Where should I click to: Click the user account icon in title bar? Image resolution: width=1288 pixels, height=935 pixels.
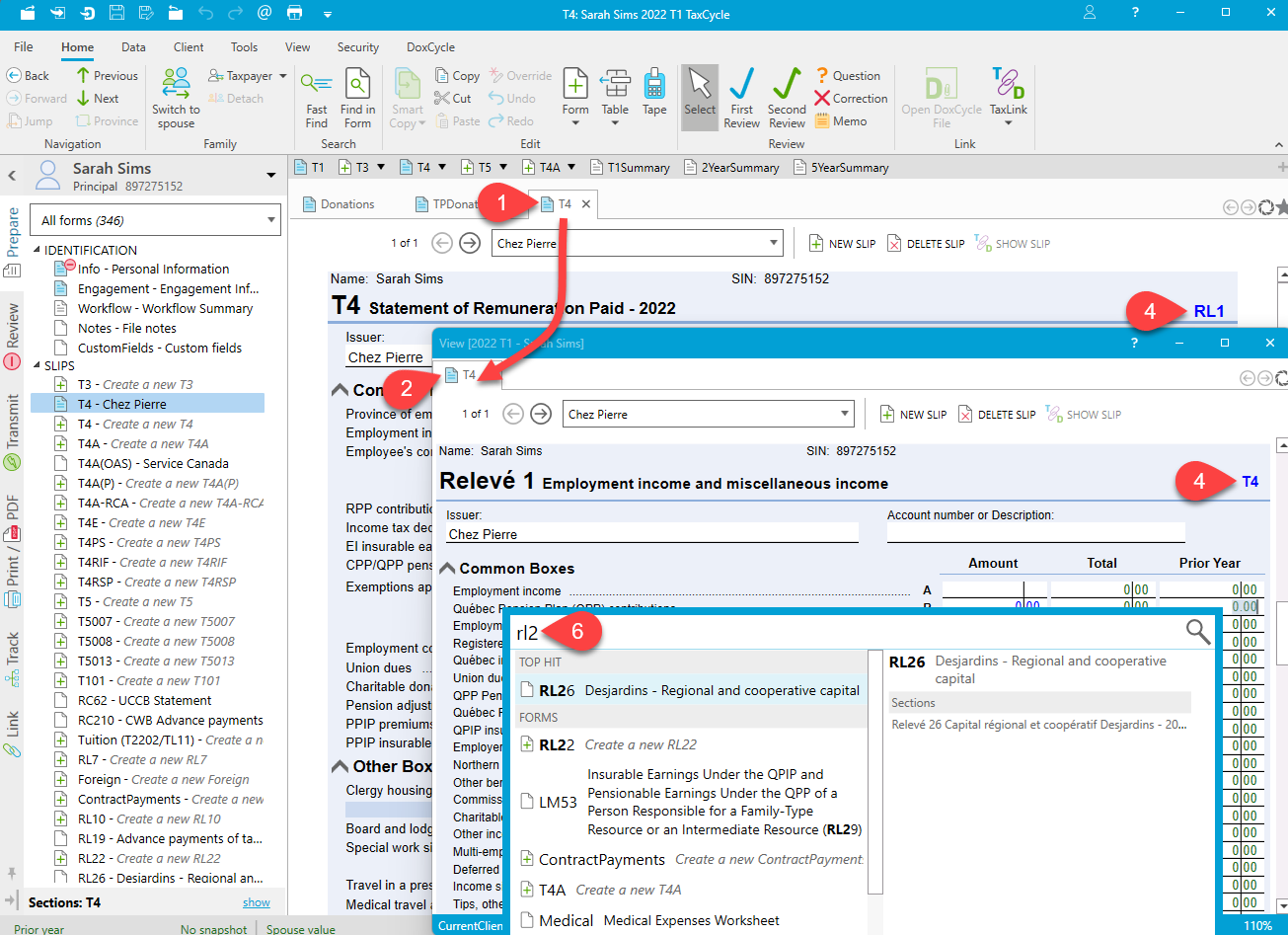pyautogui.click(x=1089, y=13)
